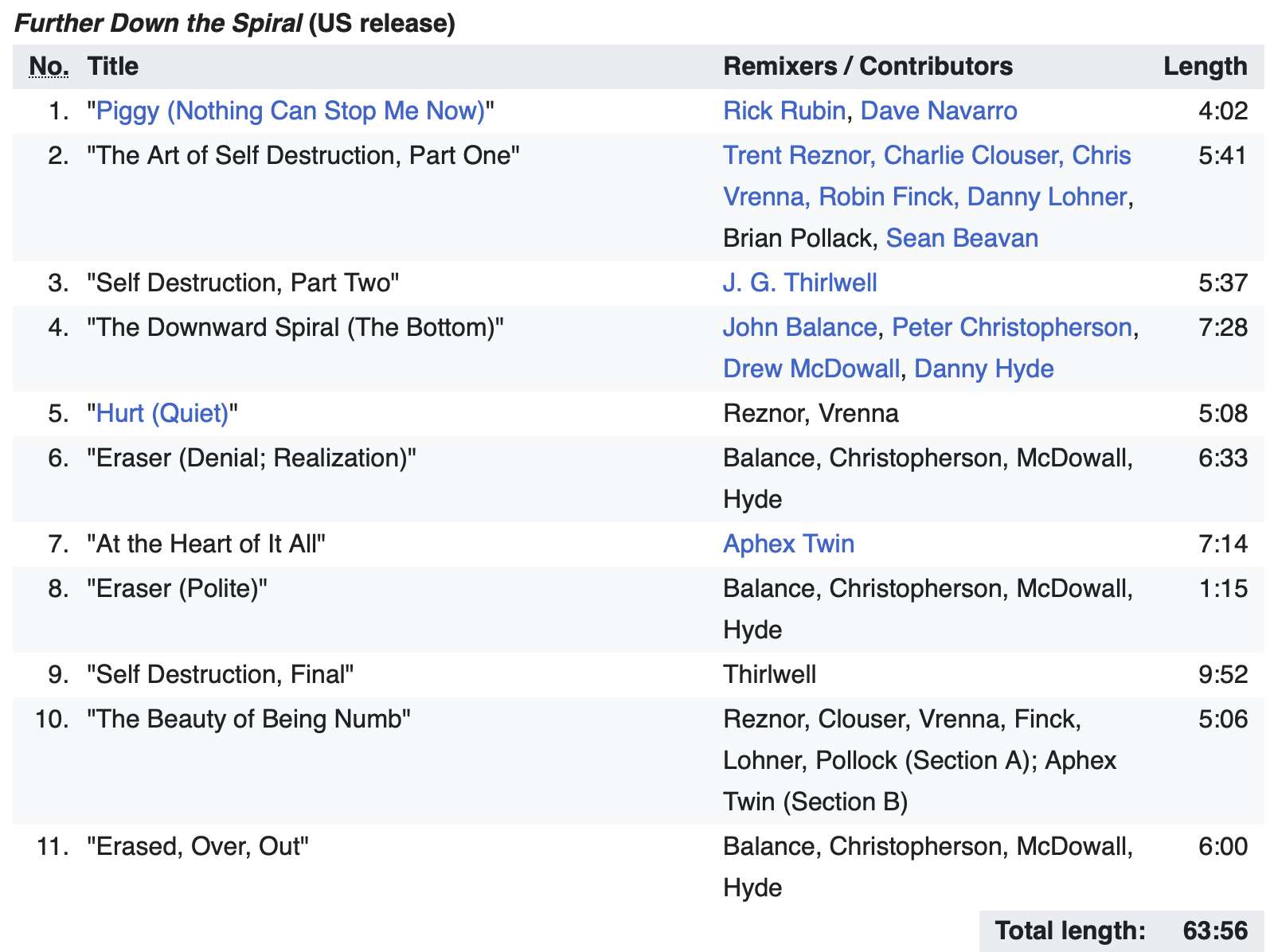Click the title "Self Destruction, Part Two"
Viewport: 1274px width, 952px height.
coord(243,283)
